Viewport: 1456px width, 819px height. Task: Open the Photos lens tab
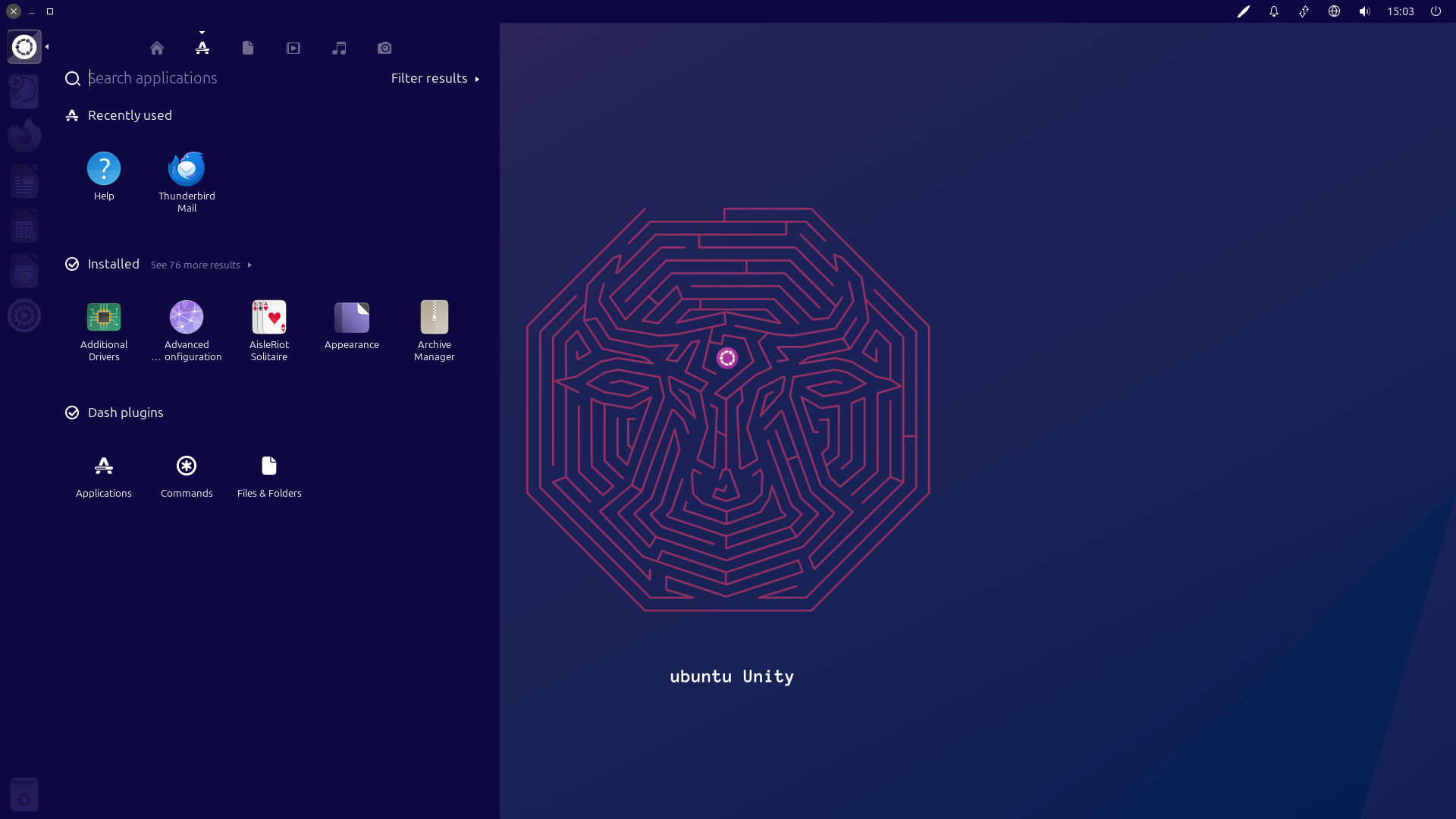click(384, 48)
